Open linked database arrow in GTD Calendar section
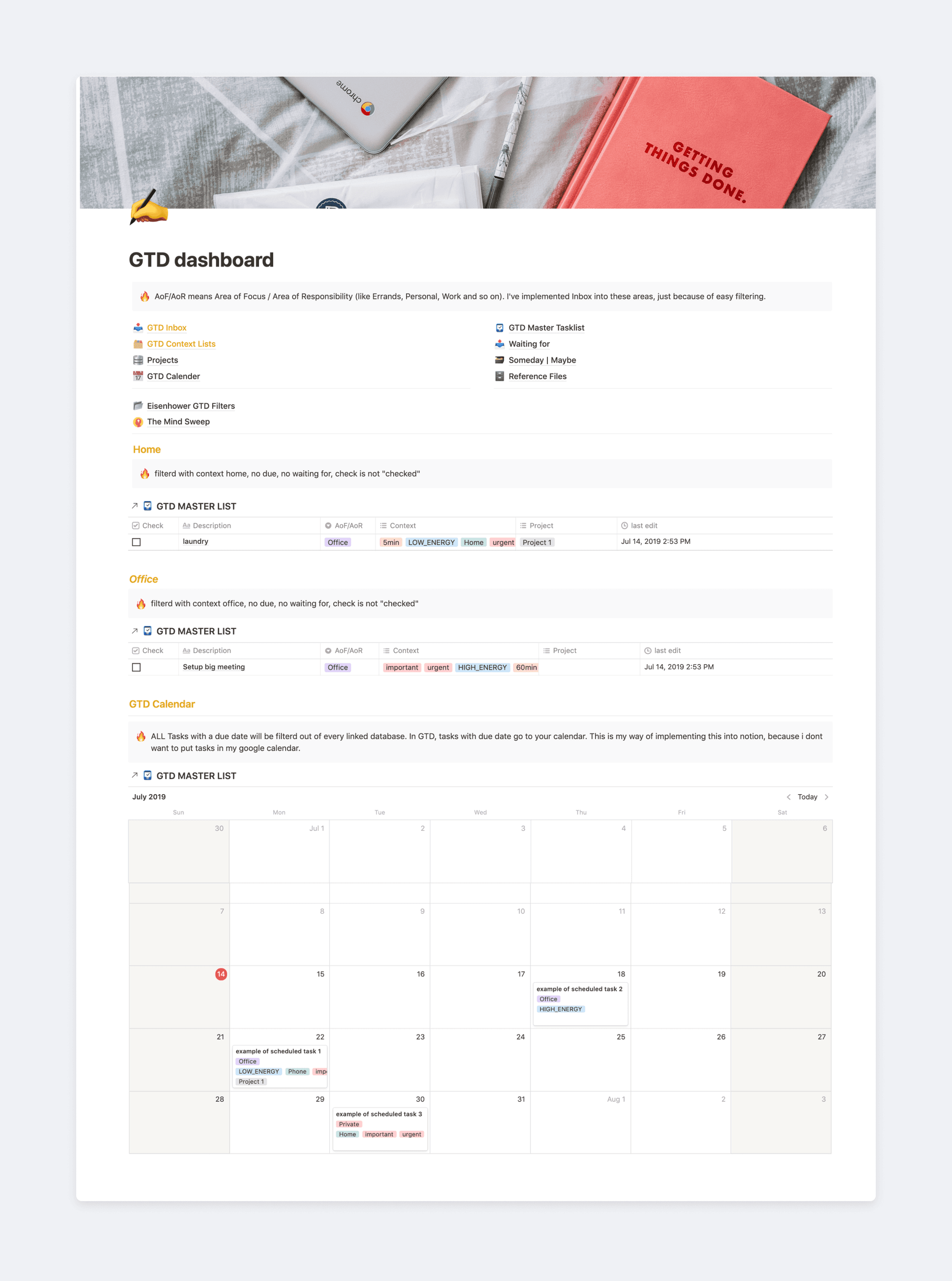This screenshot has width=952, height=1281. tap(134, 776)
